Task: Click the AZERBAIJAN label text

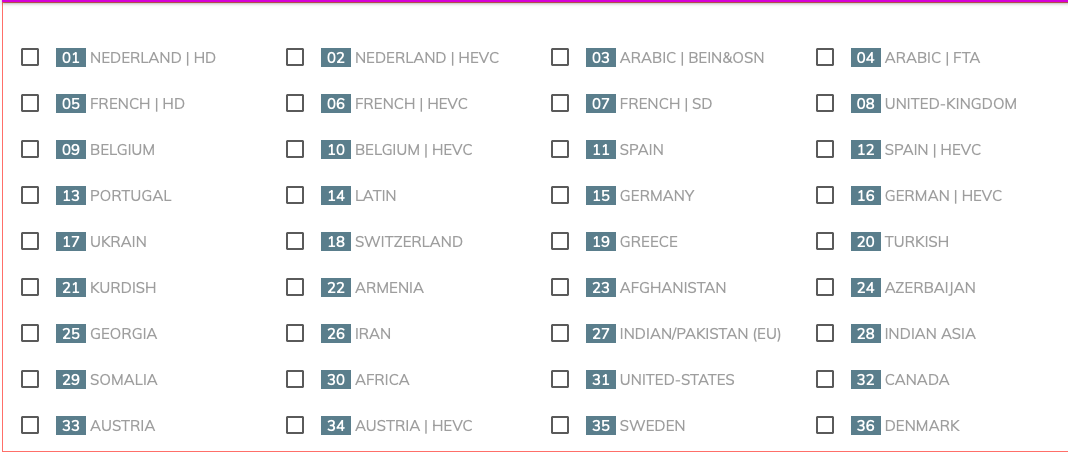Action: pos(930,288)
